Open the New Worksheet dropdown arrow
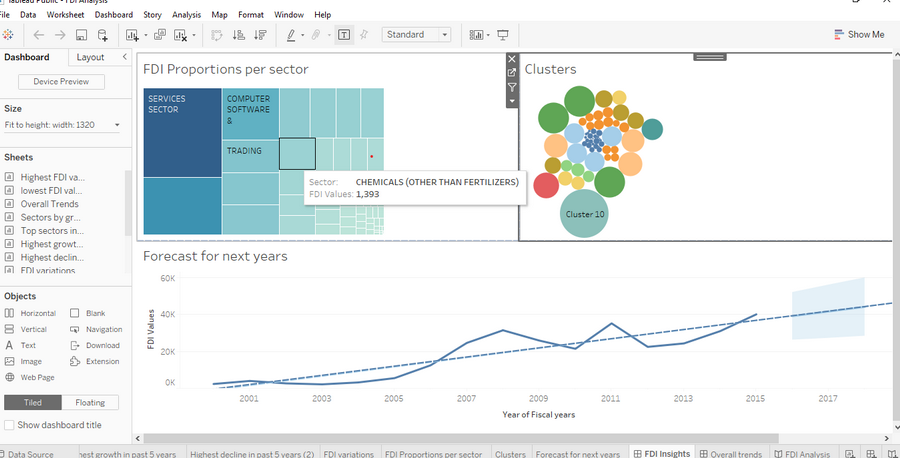 [x=145, y=35]
